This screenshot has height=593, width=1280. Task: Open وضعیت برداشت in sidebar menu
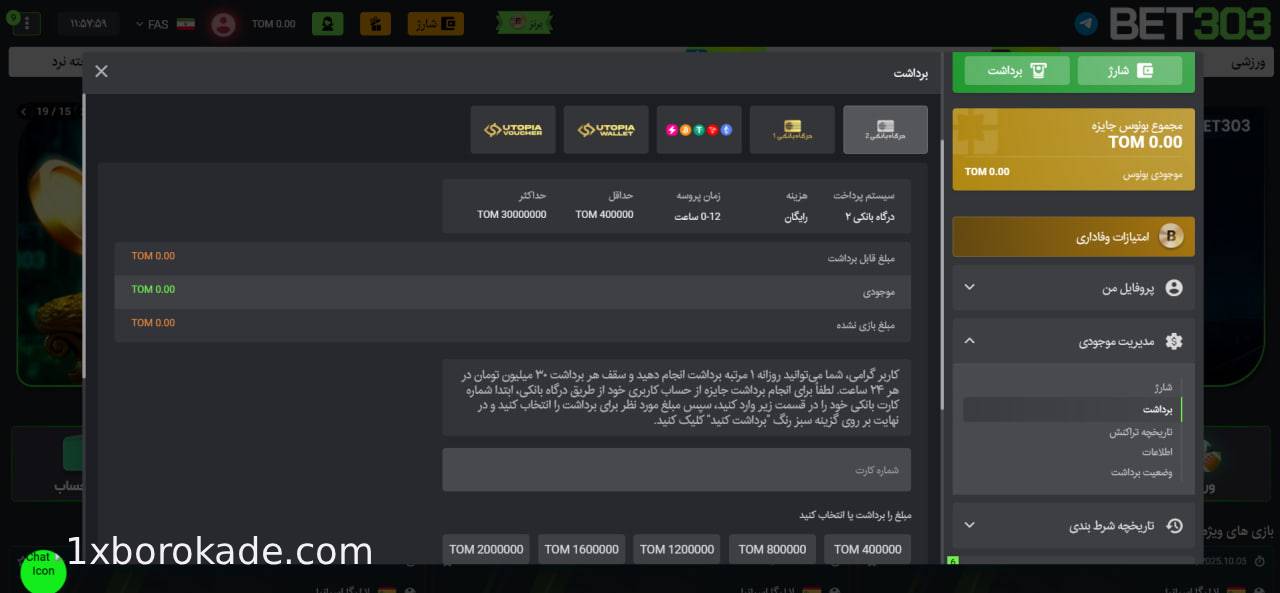1141,472
